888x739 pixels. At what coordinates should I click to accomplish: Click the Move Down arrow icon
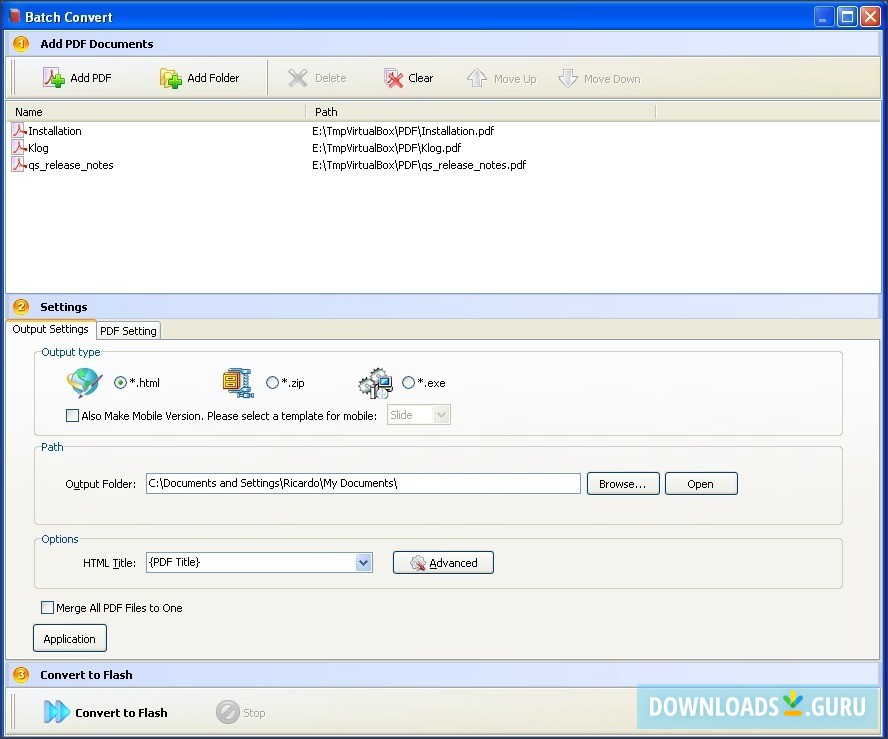tap(570, 77)
